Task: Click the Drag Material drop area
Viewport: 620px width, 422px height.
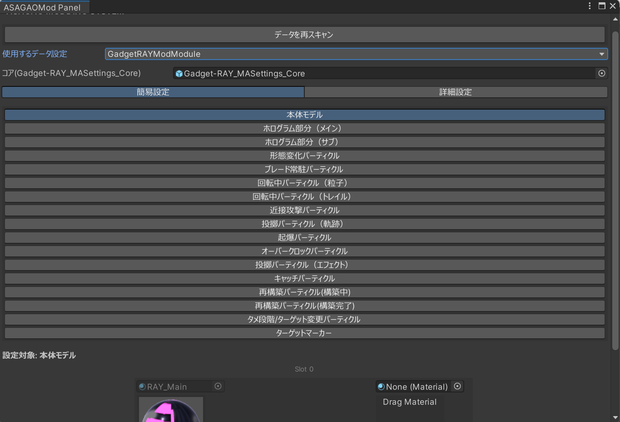Action: pos(410,407)
